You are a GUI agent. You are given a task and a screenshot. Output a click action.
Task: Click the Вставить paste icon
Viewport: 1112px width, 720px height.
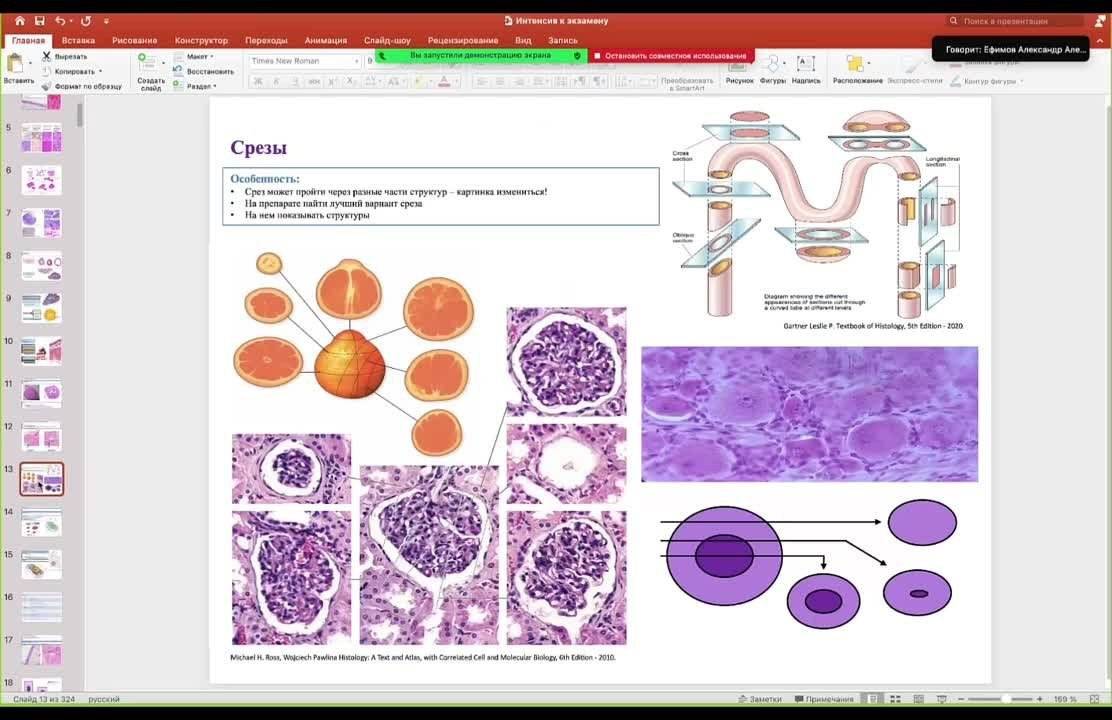click(x=16, y=65)
